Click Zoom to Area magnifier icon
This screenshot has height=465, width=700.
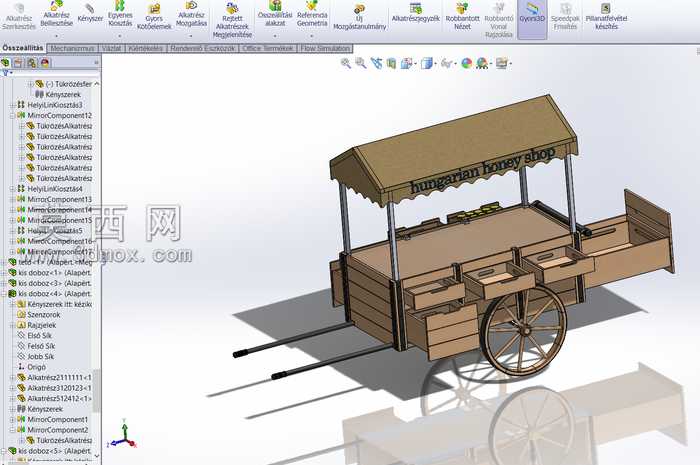361,63
